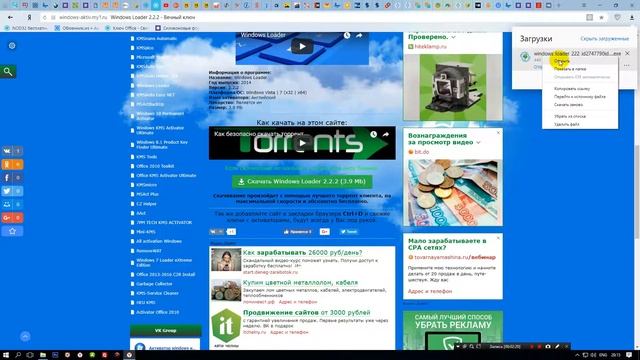Click green Скачать Windows Loader 2.2.2 button
Image resolution: width=640 pixels, height=360 pixels.
pyautogui.click(x=302, y=182)
